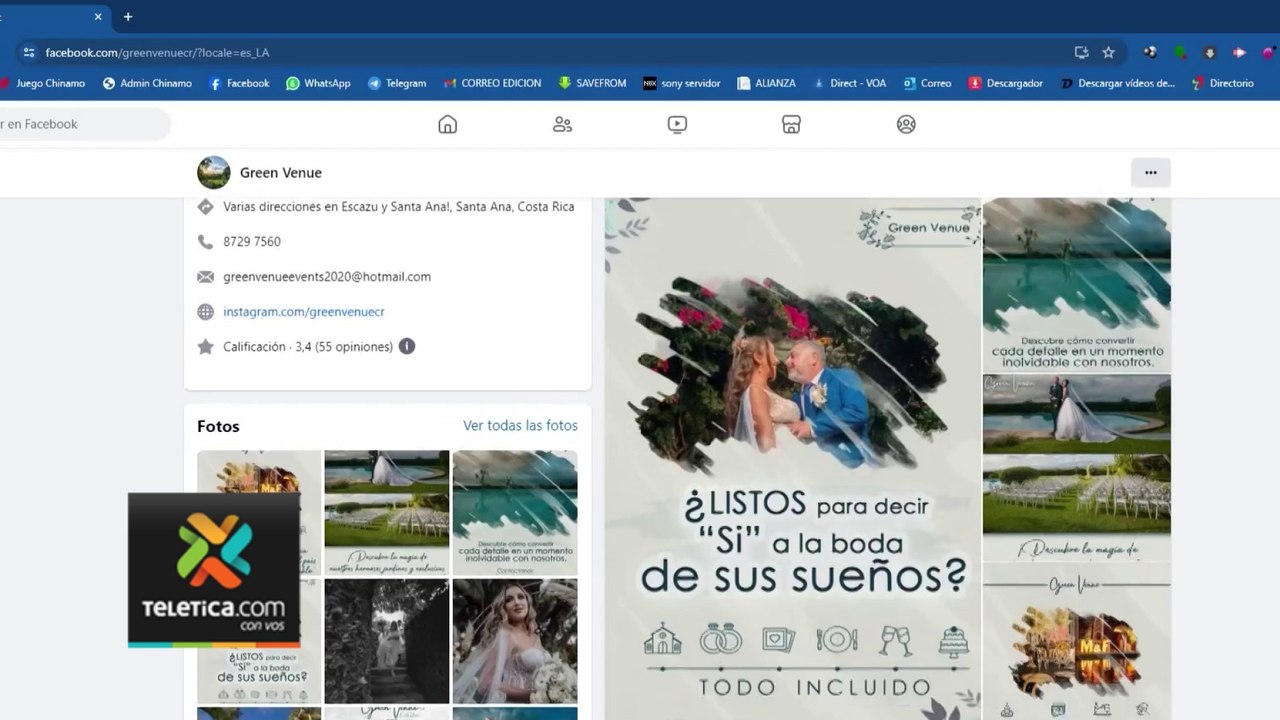Close the current browser tab
Screen dimensions: 1280x720
pos(98,16)
